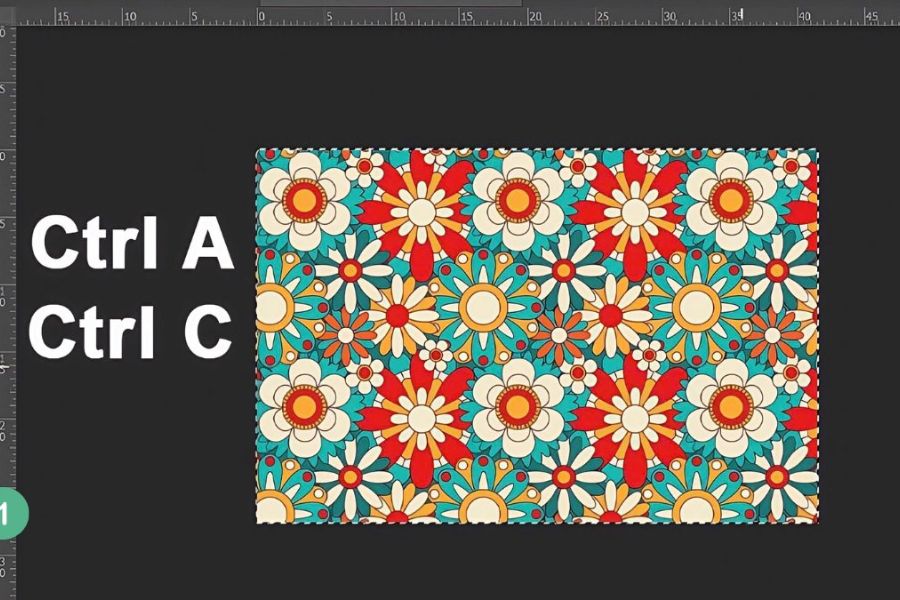This screenshot has width=900, height=600.
Task: Click the leftmost red flower in top row
Action: coord(421,212)
